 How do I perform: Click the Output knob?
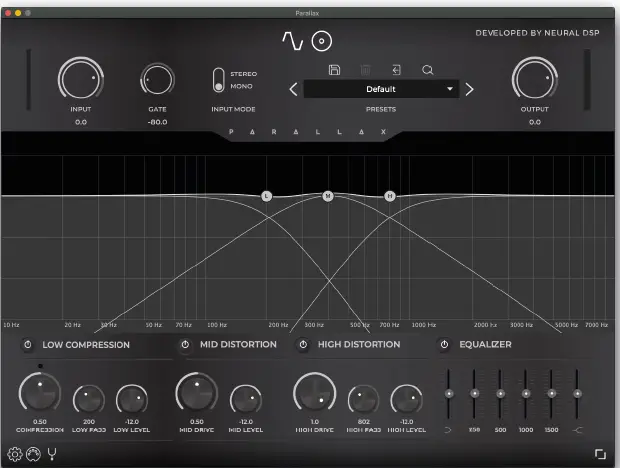point(535,78)
